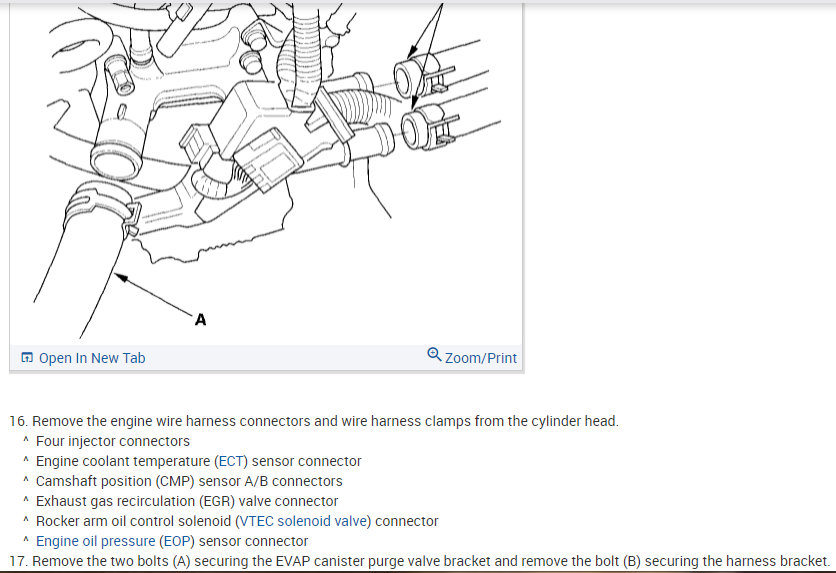Click the Open In New Tab link
Screen dimensions: 836x573
click(92, 358)
